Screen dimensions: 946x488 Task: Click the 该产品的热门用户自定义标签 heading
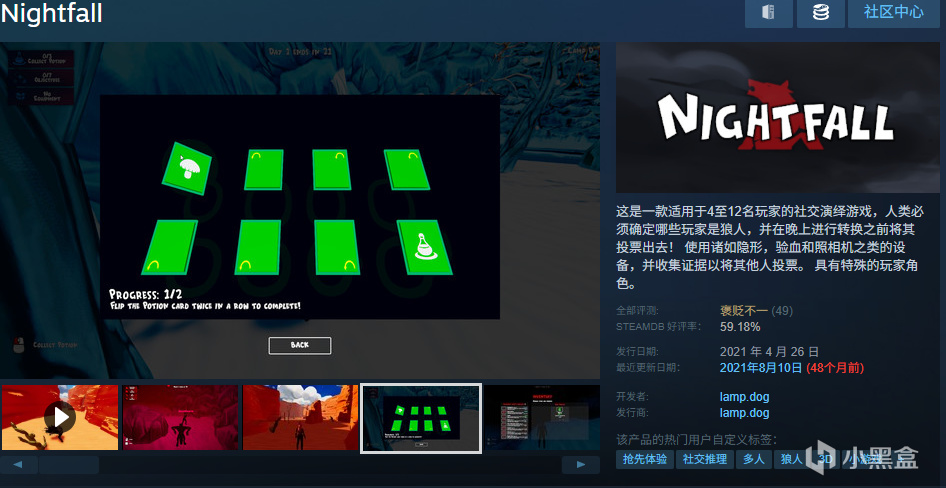(696, 440)
